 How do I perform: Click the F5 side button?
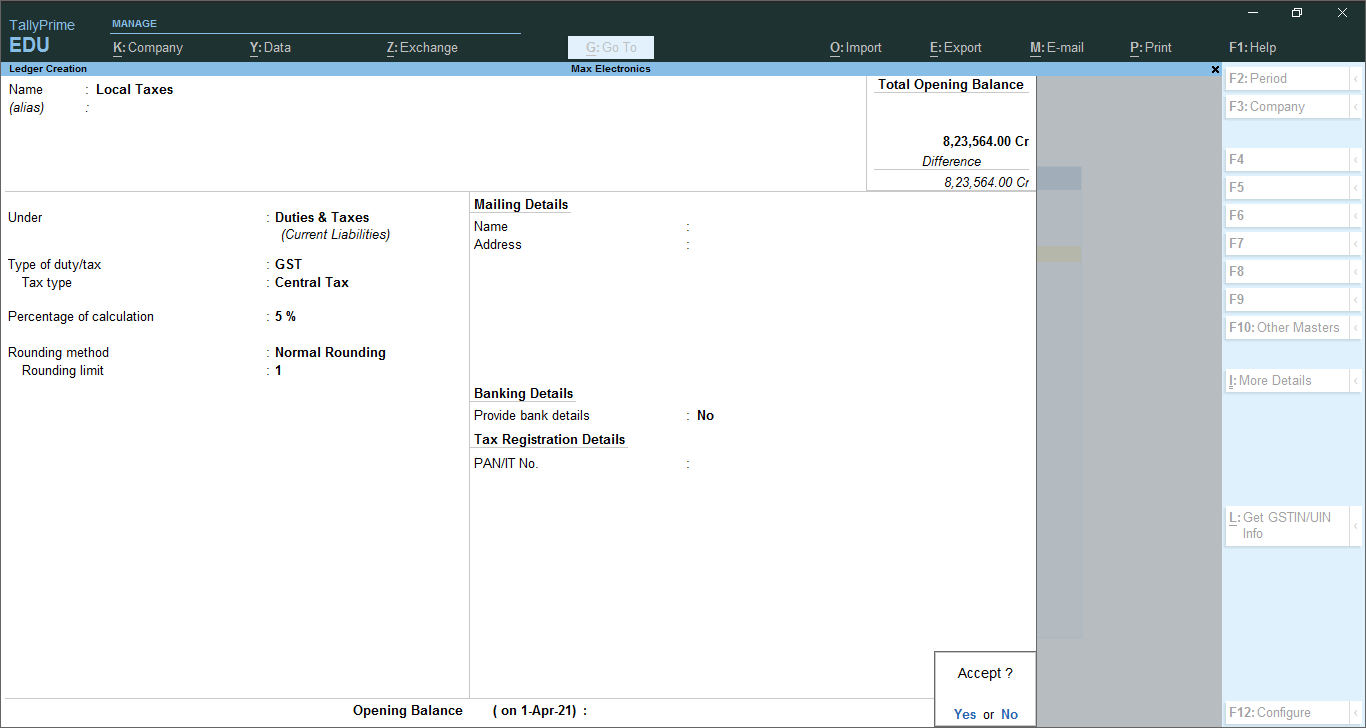[x=1287, y=187]
